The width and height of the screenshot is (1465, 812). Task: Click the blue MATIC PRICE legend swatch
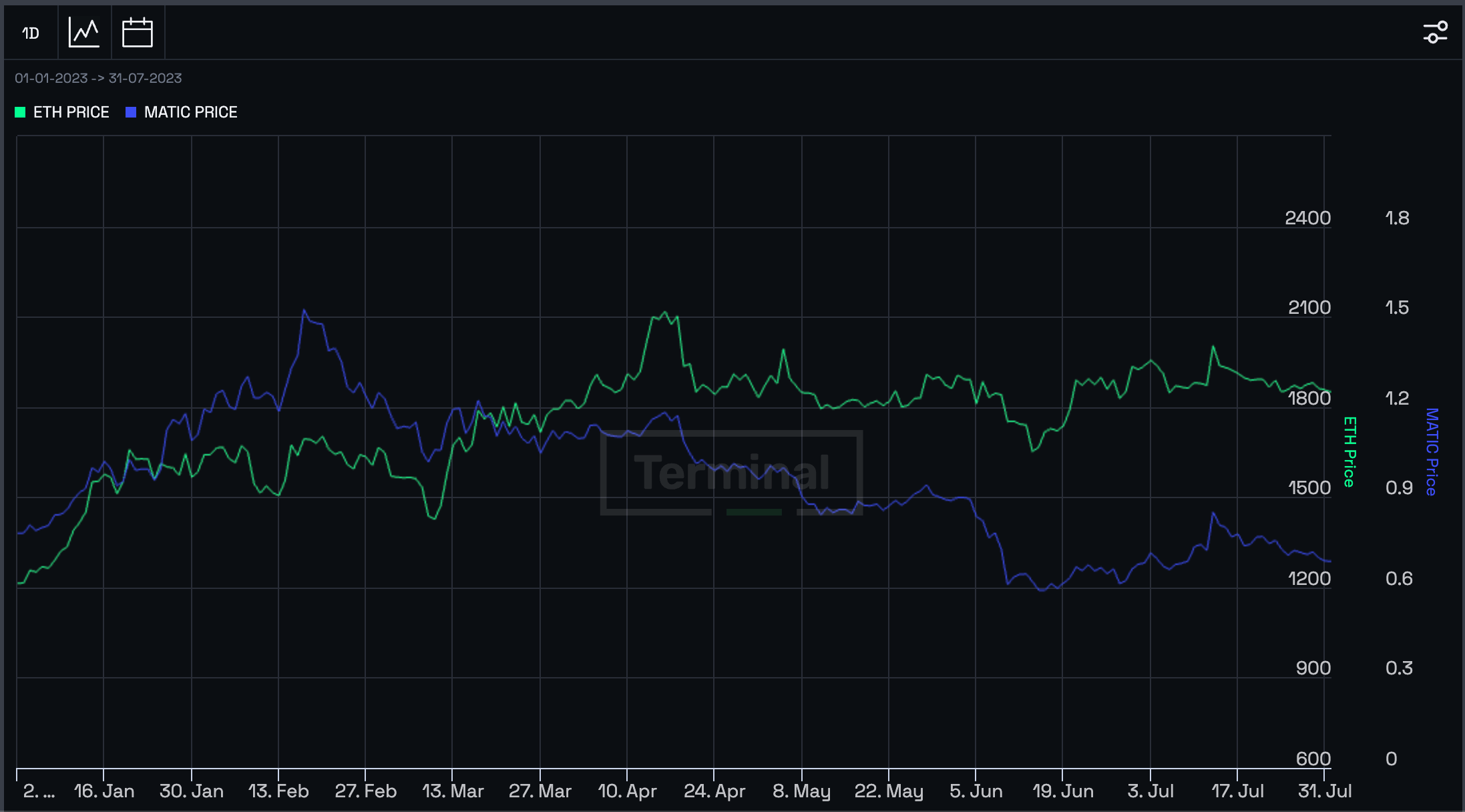point(131,112)
